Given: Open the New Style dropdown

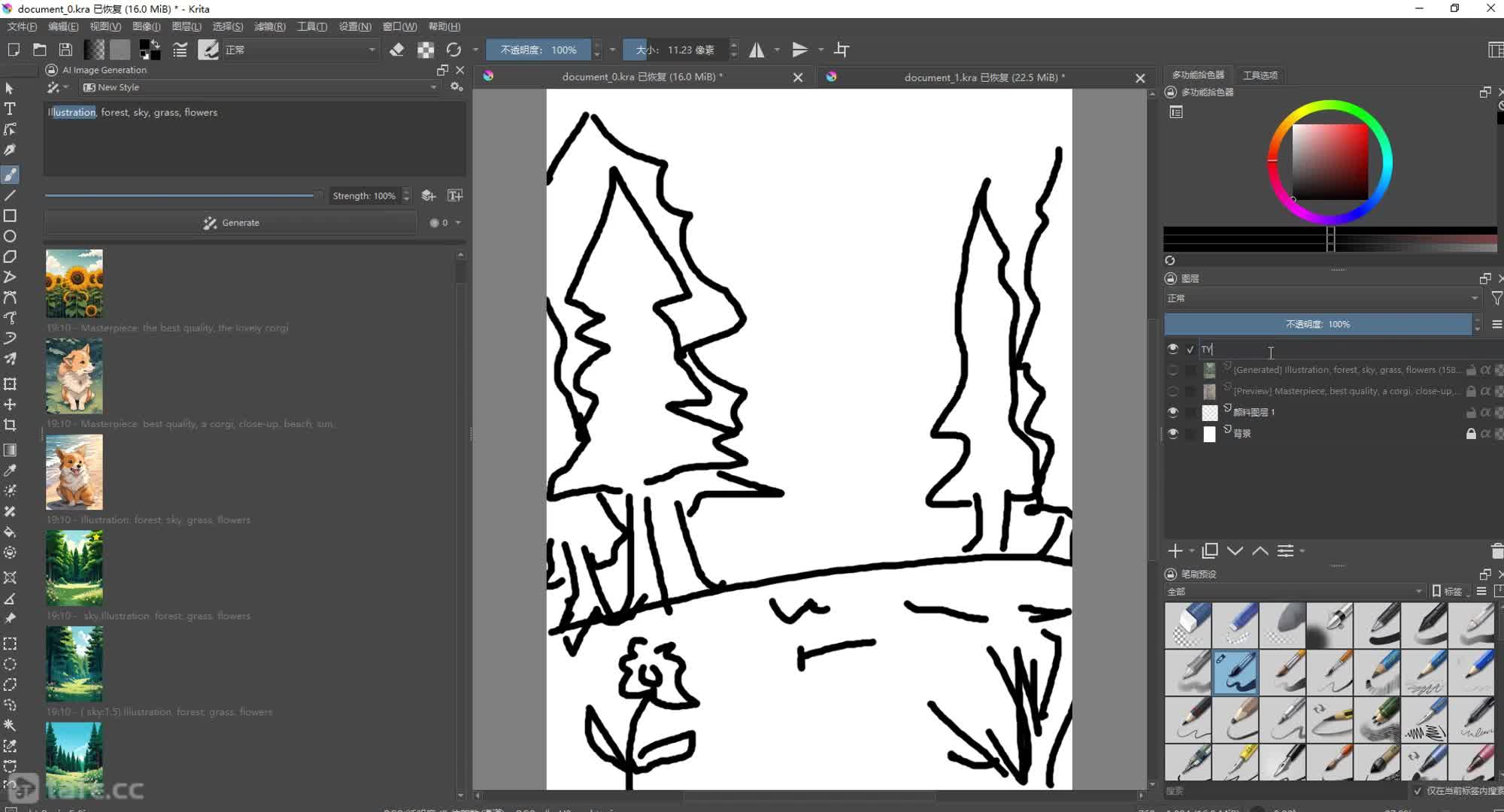Looking at the screenshot, I should 259,87.
